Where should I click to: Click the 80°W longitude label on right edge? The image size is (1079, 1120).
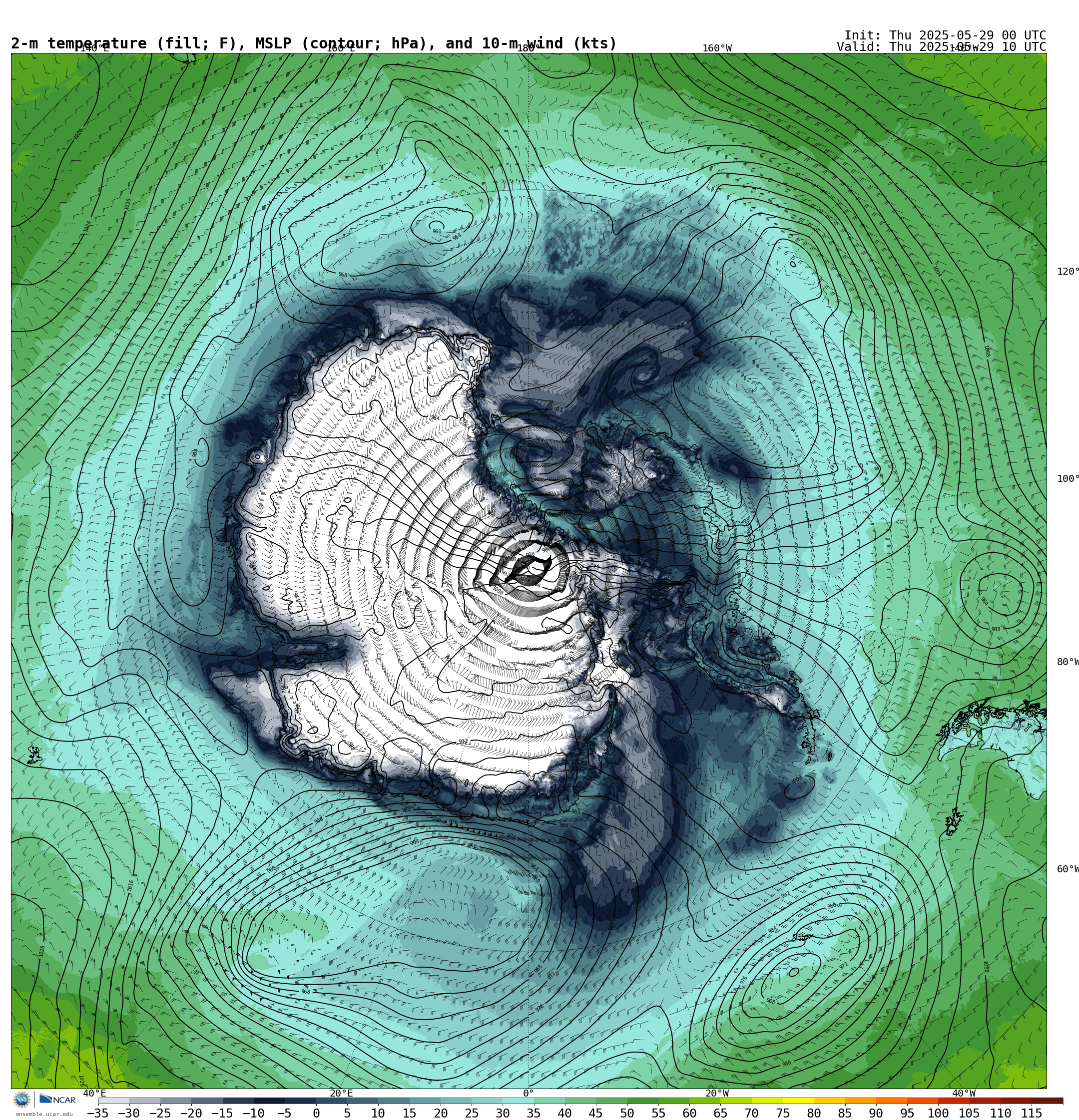pos(1068,662)
